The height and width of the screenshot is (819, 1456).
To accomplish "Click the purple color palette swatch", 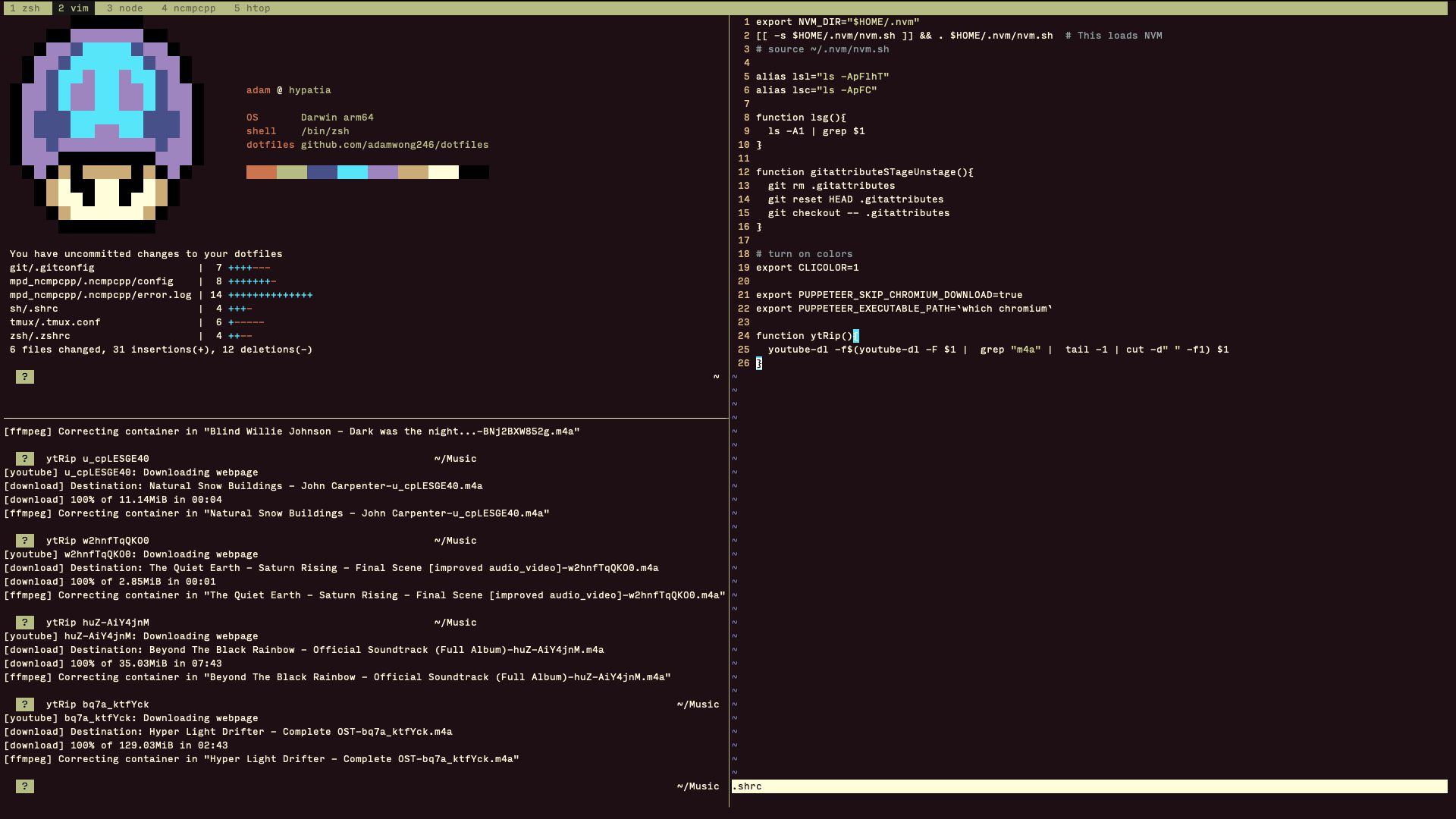I will pos(382,172).
